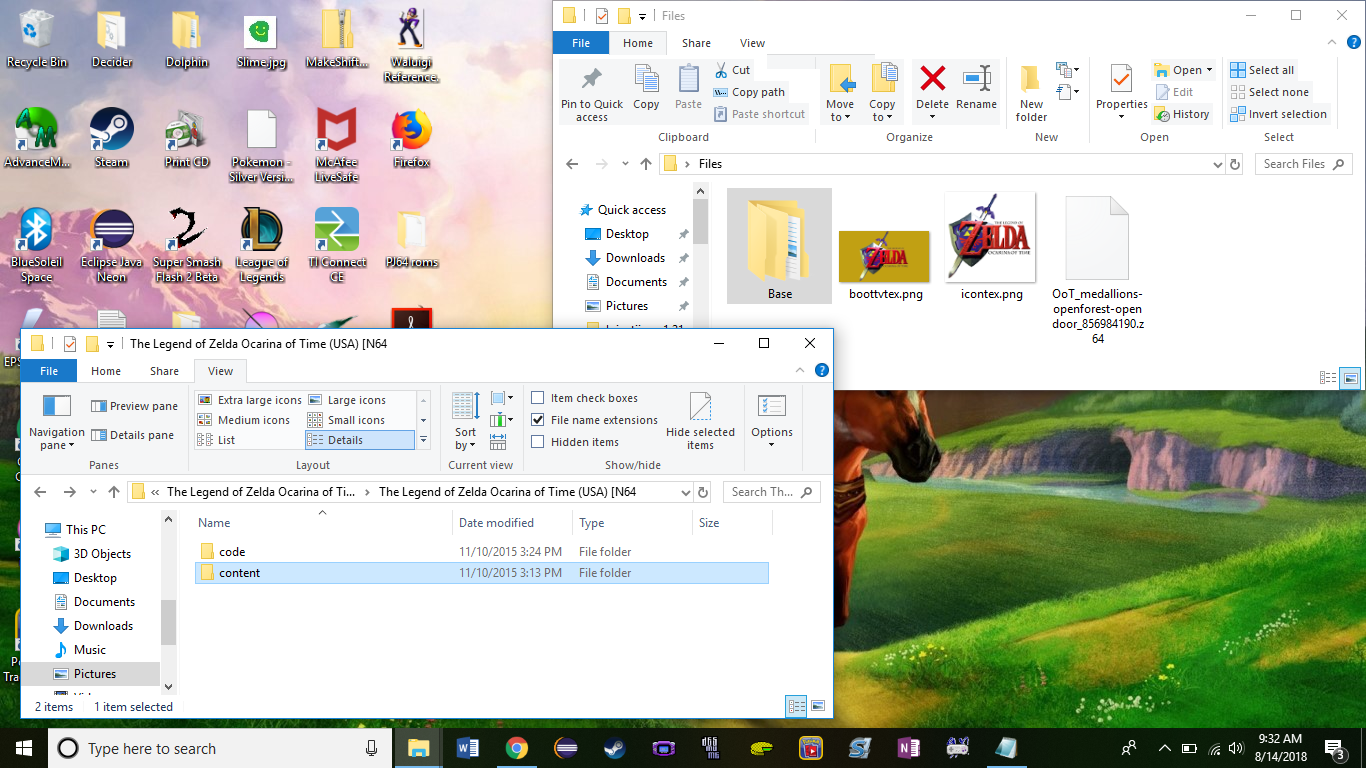Switch to large thumbnails view in Zelda status bar
1366x768 pixels.
point(818,707)
